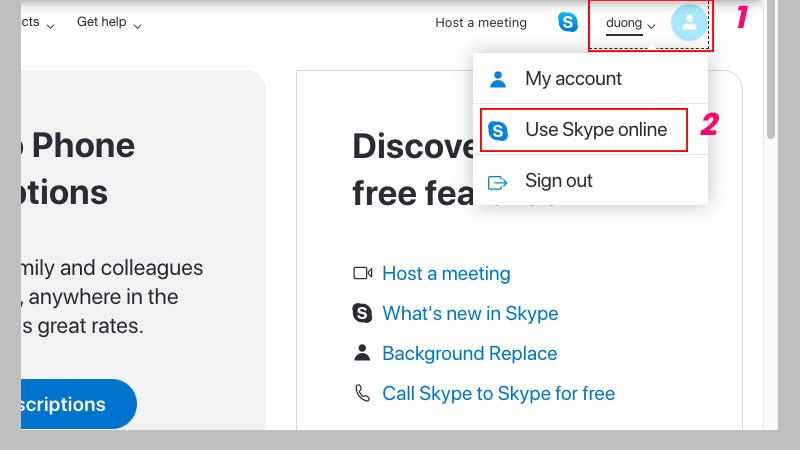Screen dimensions: 800x450
Task: Click Skype icon beside Use Skype online
Action: click(x=498, y=131)
